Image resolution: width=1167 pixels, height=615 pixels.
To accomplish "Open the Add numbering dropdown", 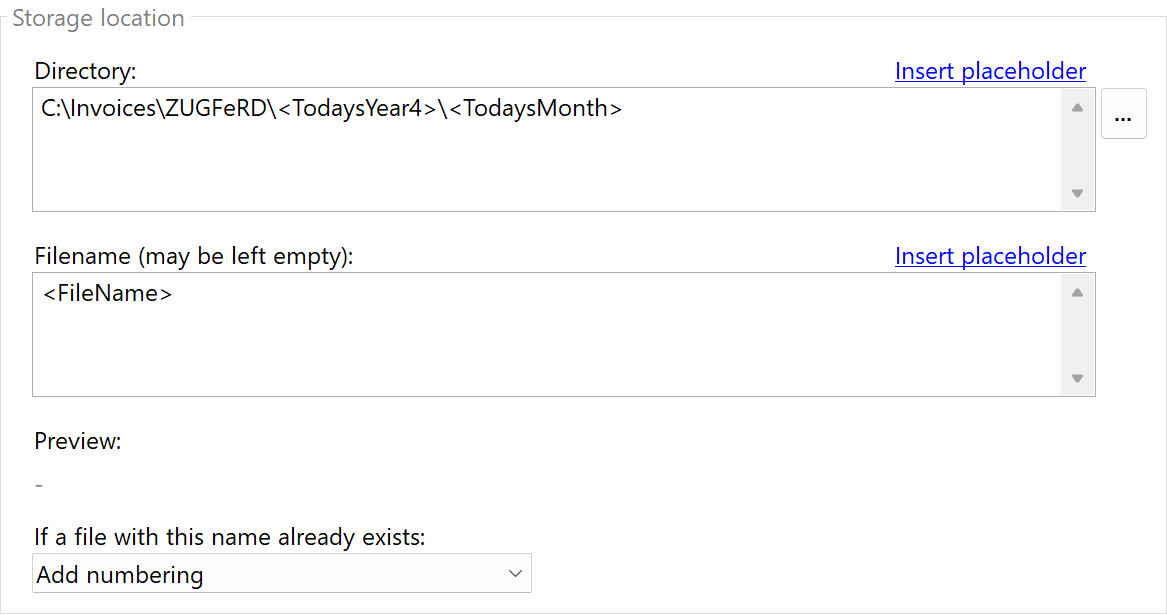I will click(x=281, y=574).
